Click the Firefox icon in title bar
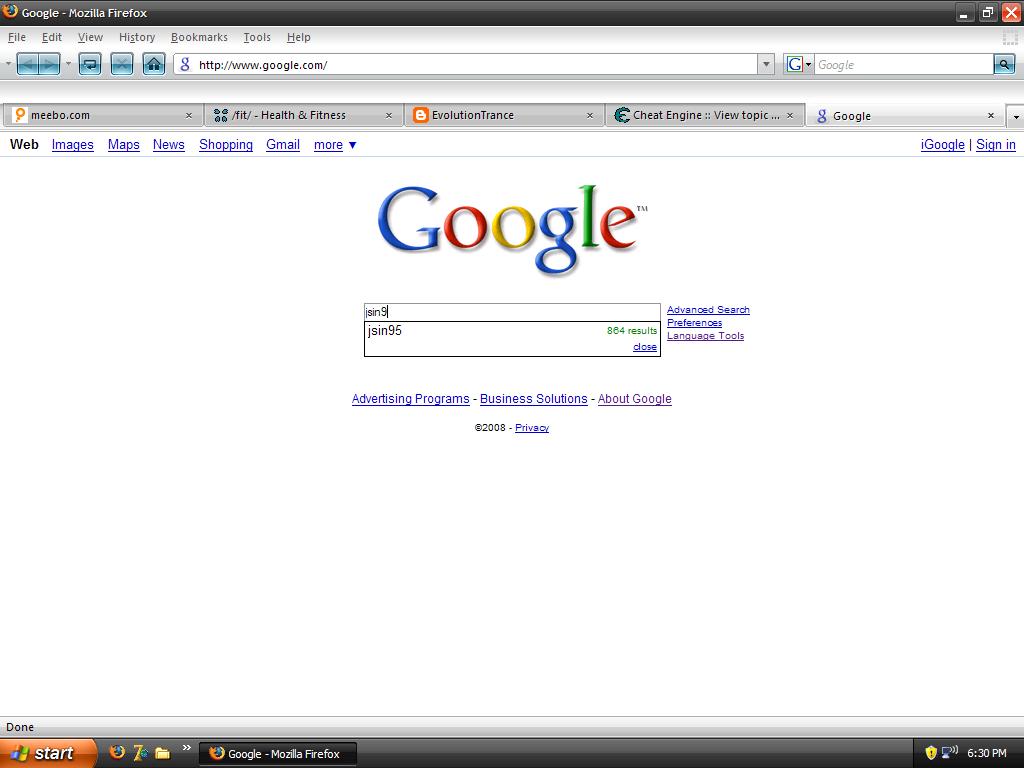 pyautogui.click(x=10, y=12)
